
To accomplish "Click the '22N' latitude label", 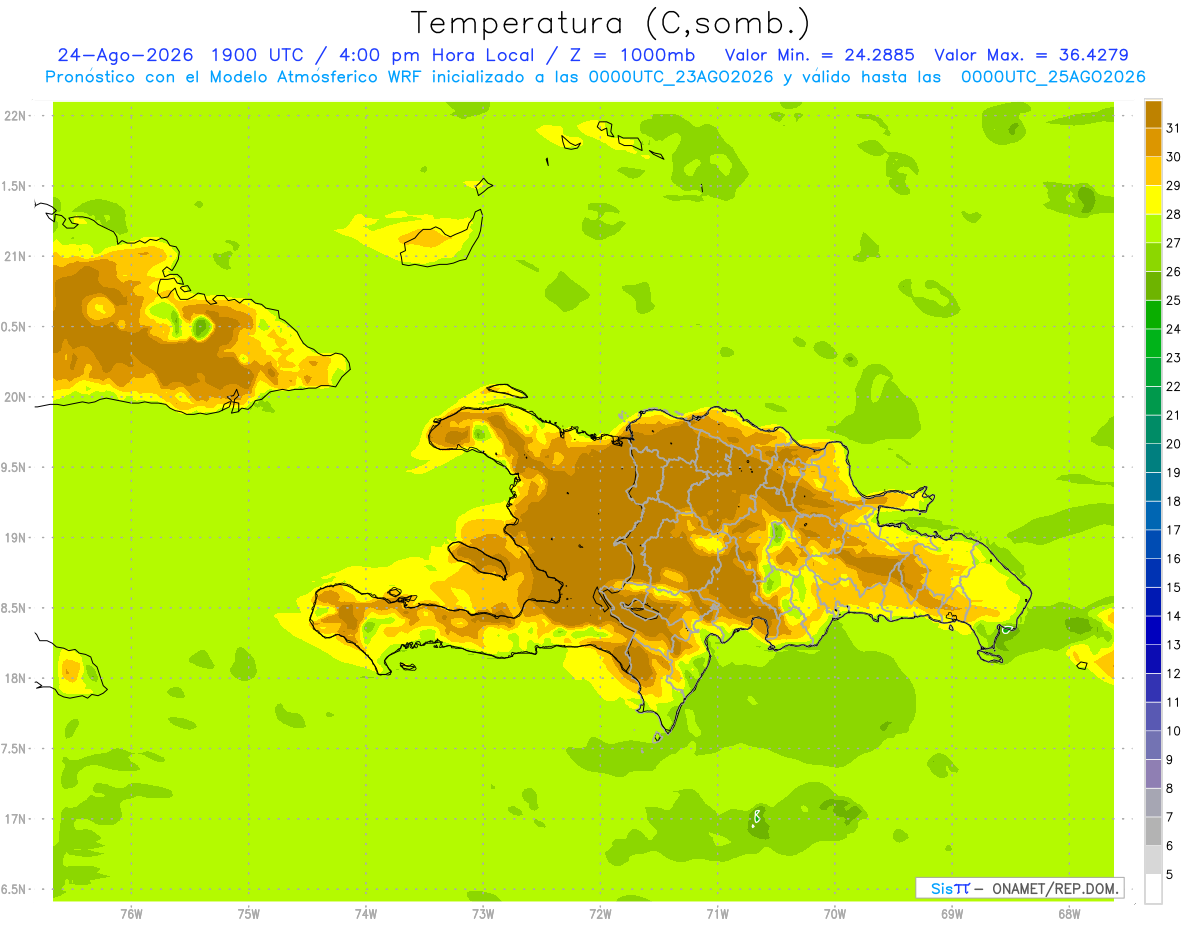I will point(17,116).
